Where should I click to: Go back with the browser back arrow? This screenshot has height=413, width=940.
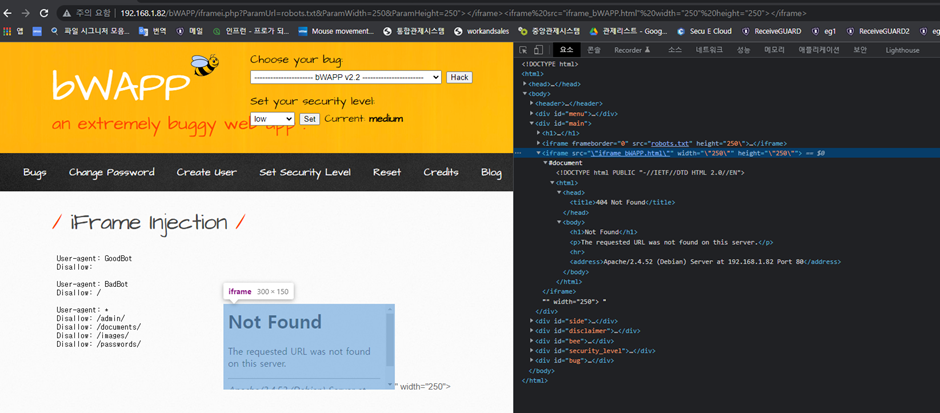click(8, 13)
